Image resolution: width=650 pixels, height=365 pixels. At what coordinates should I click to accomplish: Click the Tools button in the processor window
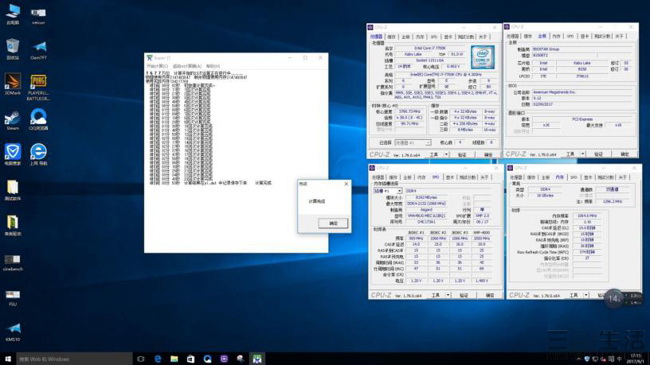point(434,155)
